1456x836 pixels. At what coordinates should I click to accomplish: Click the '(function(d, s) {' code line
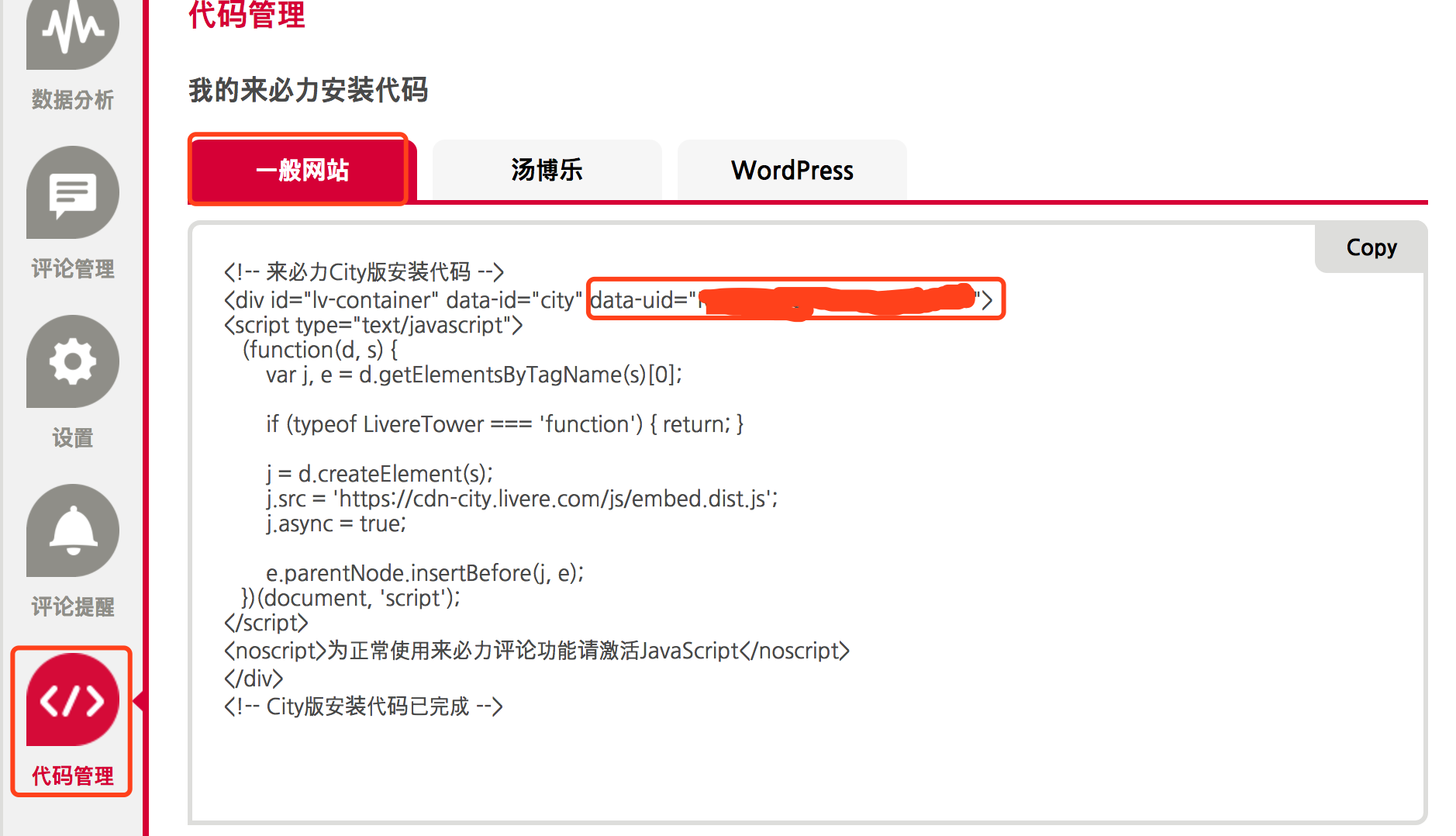320,350
